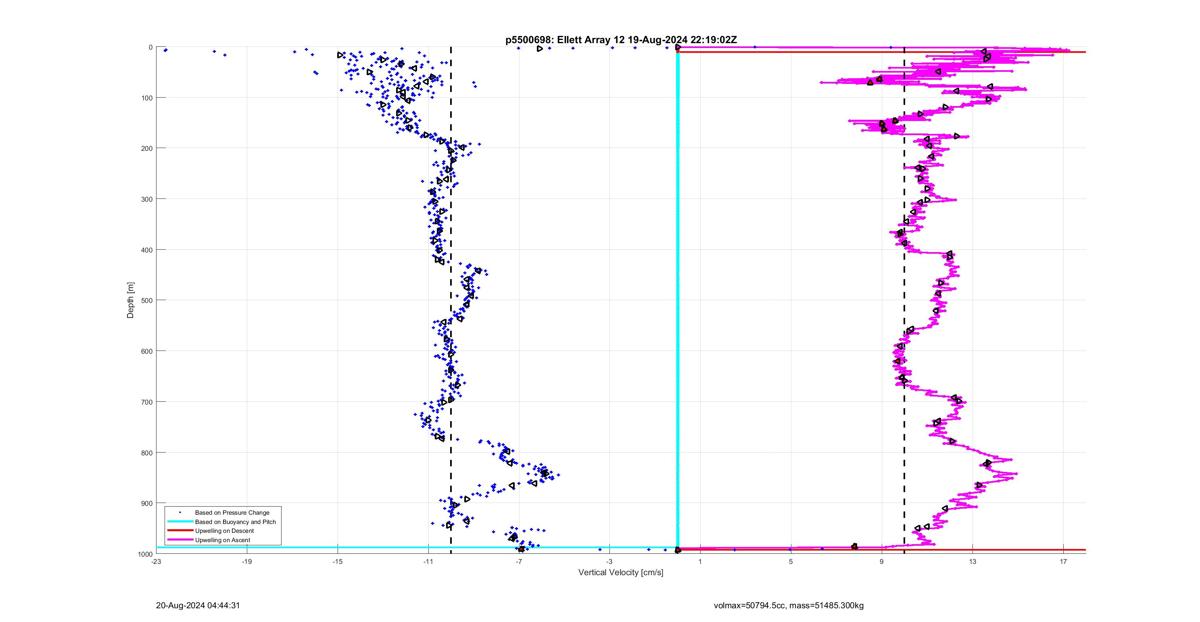1200x622 pixels.
Task: Click the plot title 'p5500698: Ellett Array 12'
Action: point(566,39)
